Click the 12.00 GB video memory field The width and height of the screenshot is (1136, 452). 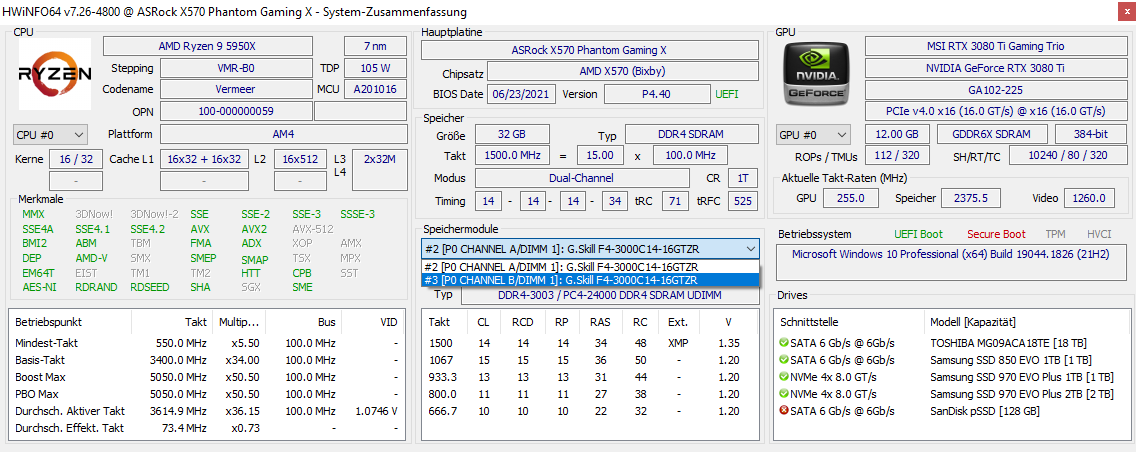(897, 135)
